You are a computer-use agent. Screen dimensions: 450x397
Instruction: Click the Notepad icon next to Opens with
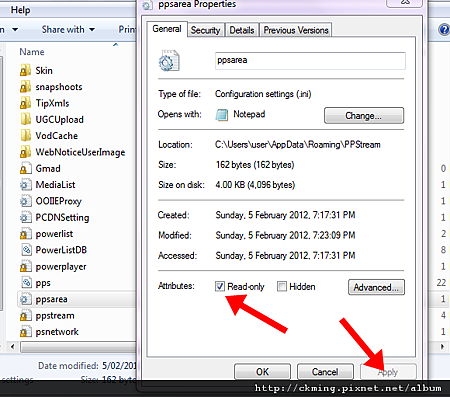coord(222,115)
